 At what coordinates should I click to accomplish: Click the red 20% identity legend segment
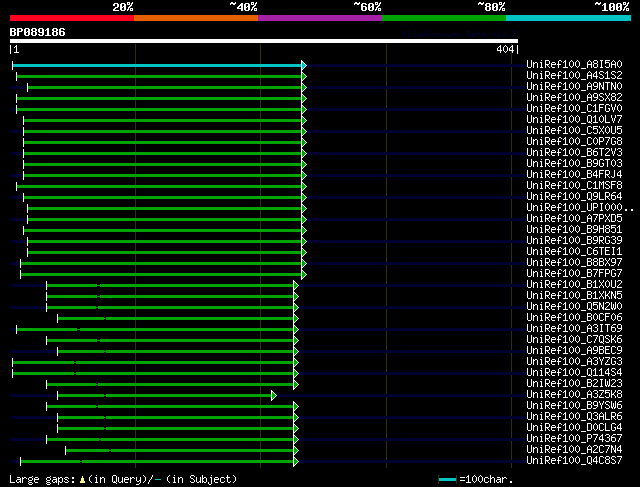pos(72,18)
